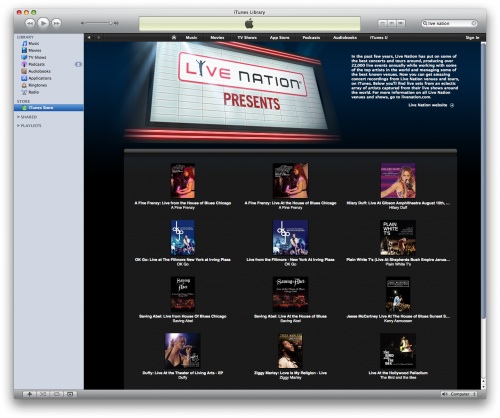This screenshot has height=418, width=500.
Task: Click the Previous track rewind button
Action: (30, 23)
